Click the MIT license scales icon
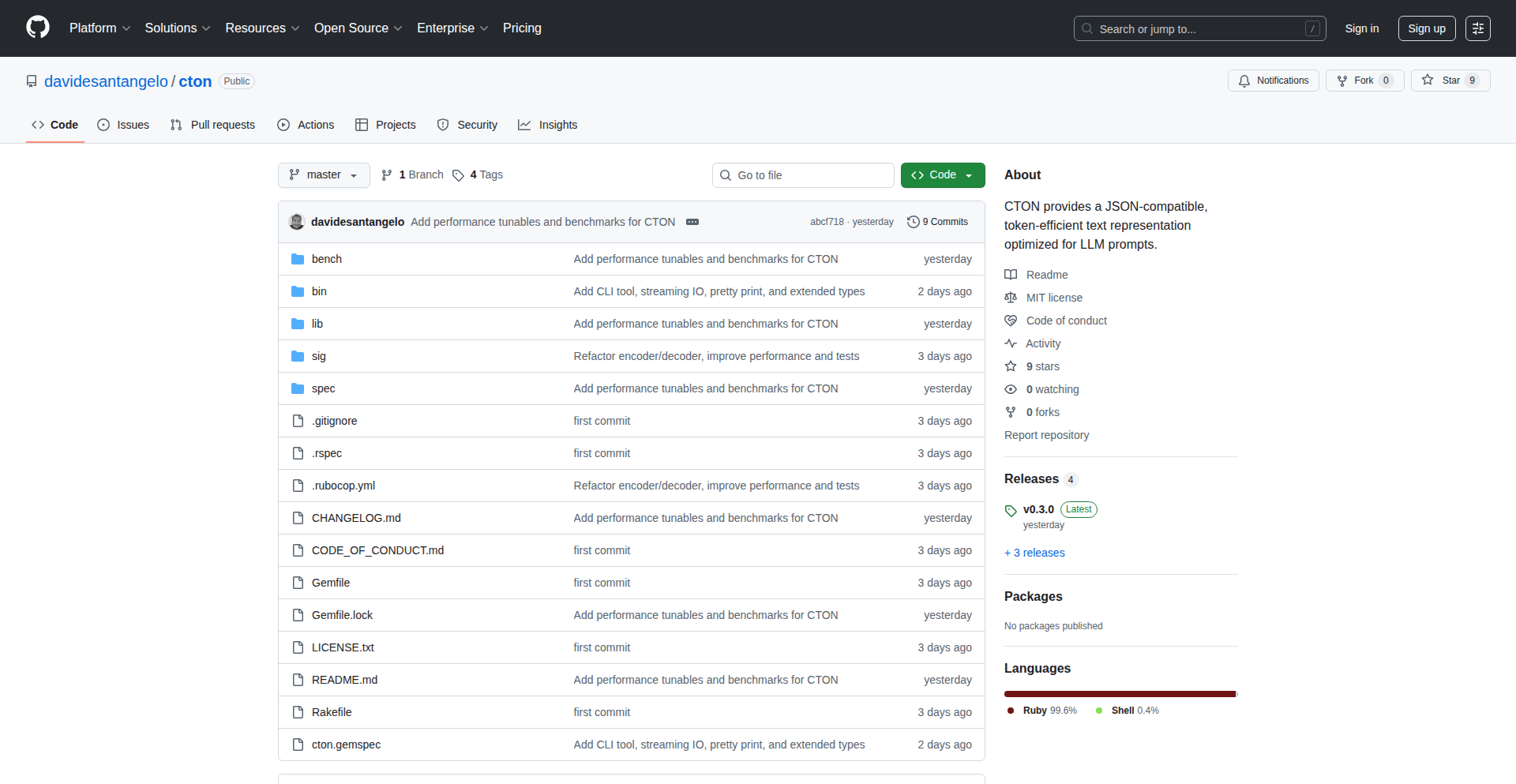Image resolution: width=1516 pixels, height=784 pixels. pos(1011,298)
